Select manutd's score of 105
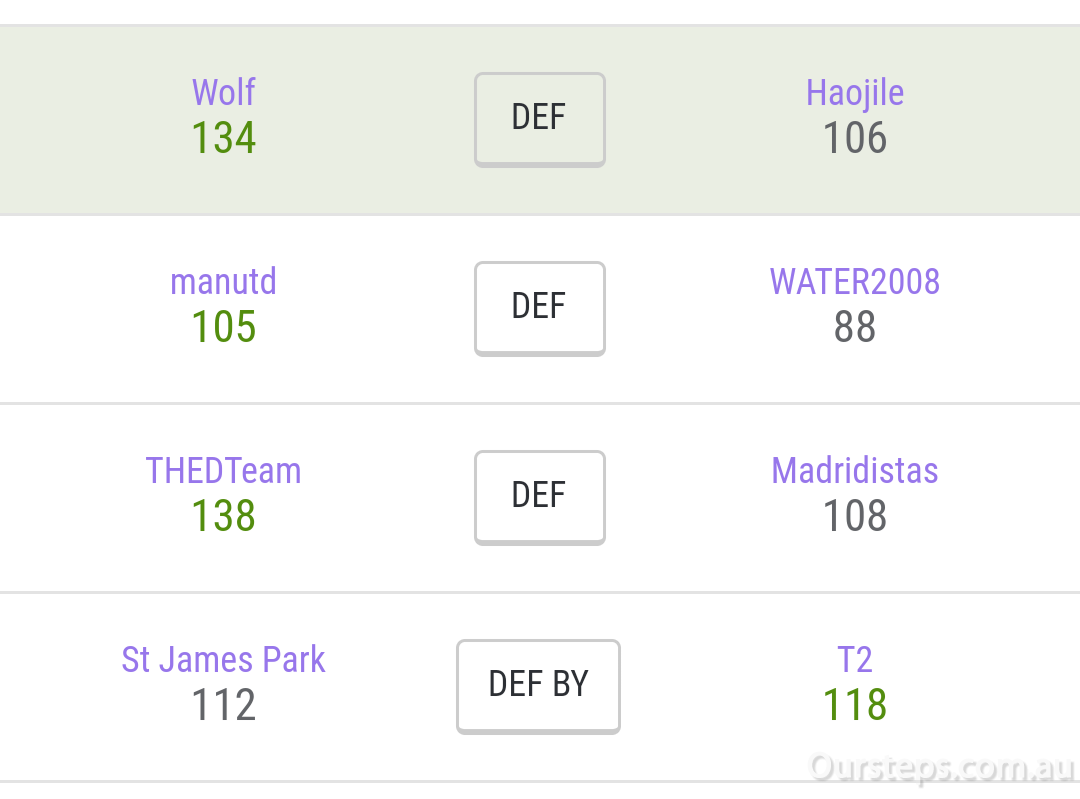The image size is (1080, 799). click(x=224, y=326)
